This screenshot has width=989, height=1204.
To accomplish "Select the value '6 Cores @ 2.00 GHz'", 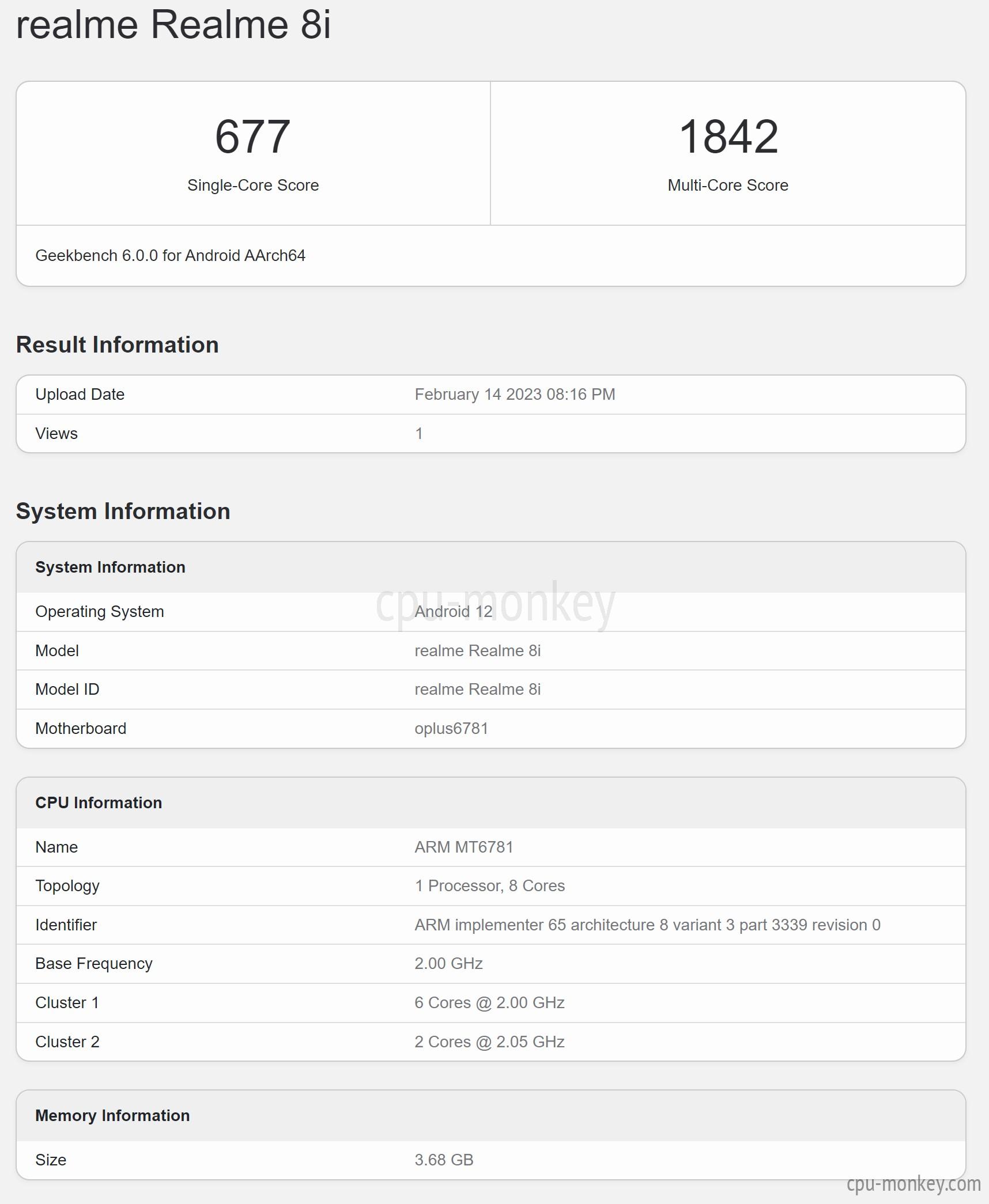I will tap(490, 1002).
